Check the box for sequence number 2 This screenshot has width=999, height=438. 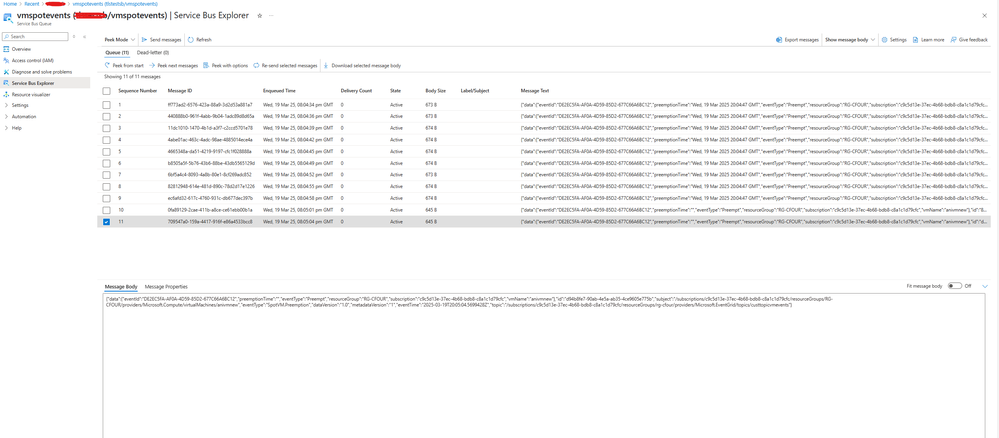106,116
